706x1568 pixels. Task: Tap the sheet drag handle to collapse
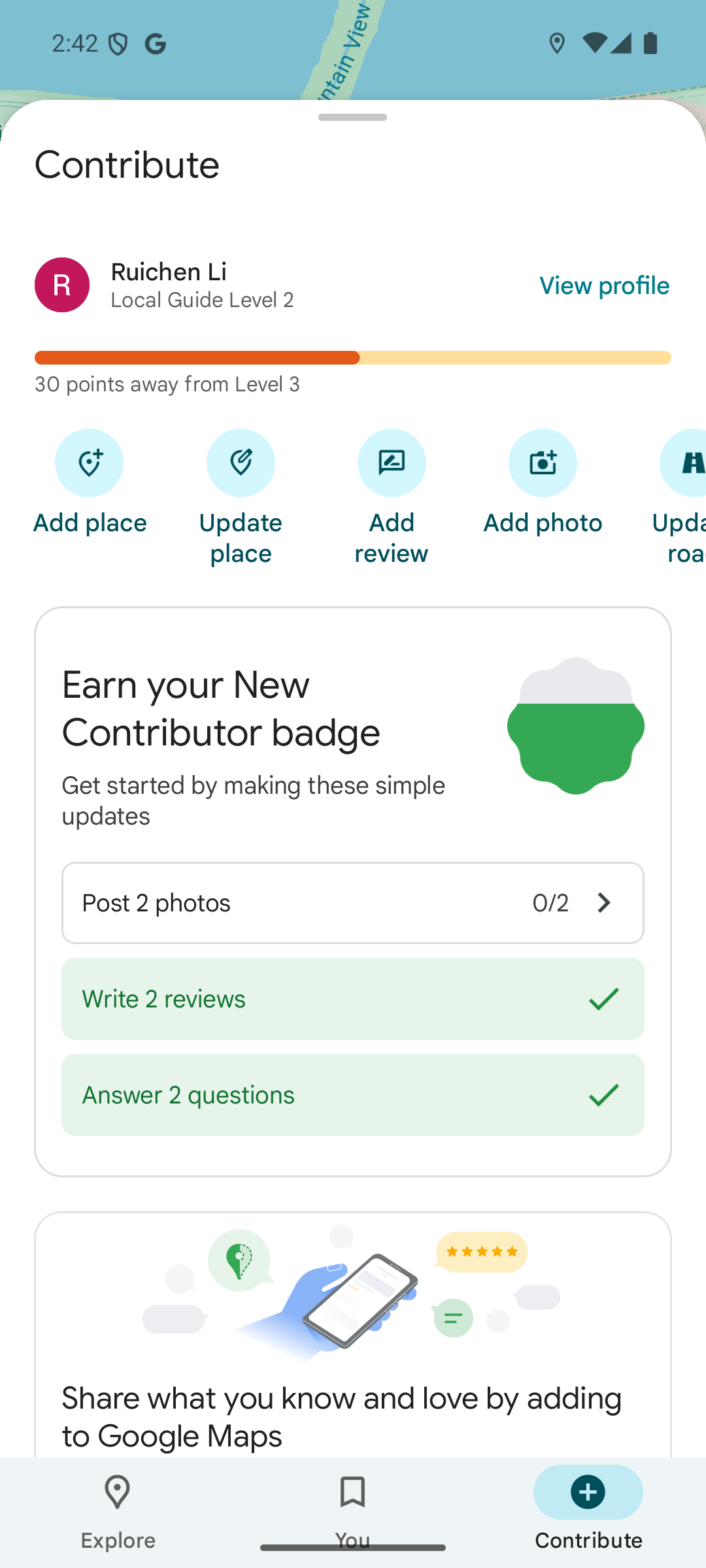pyautogui.click(x=353, y=118)
